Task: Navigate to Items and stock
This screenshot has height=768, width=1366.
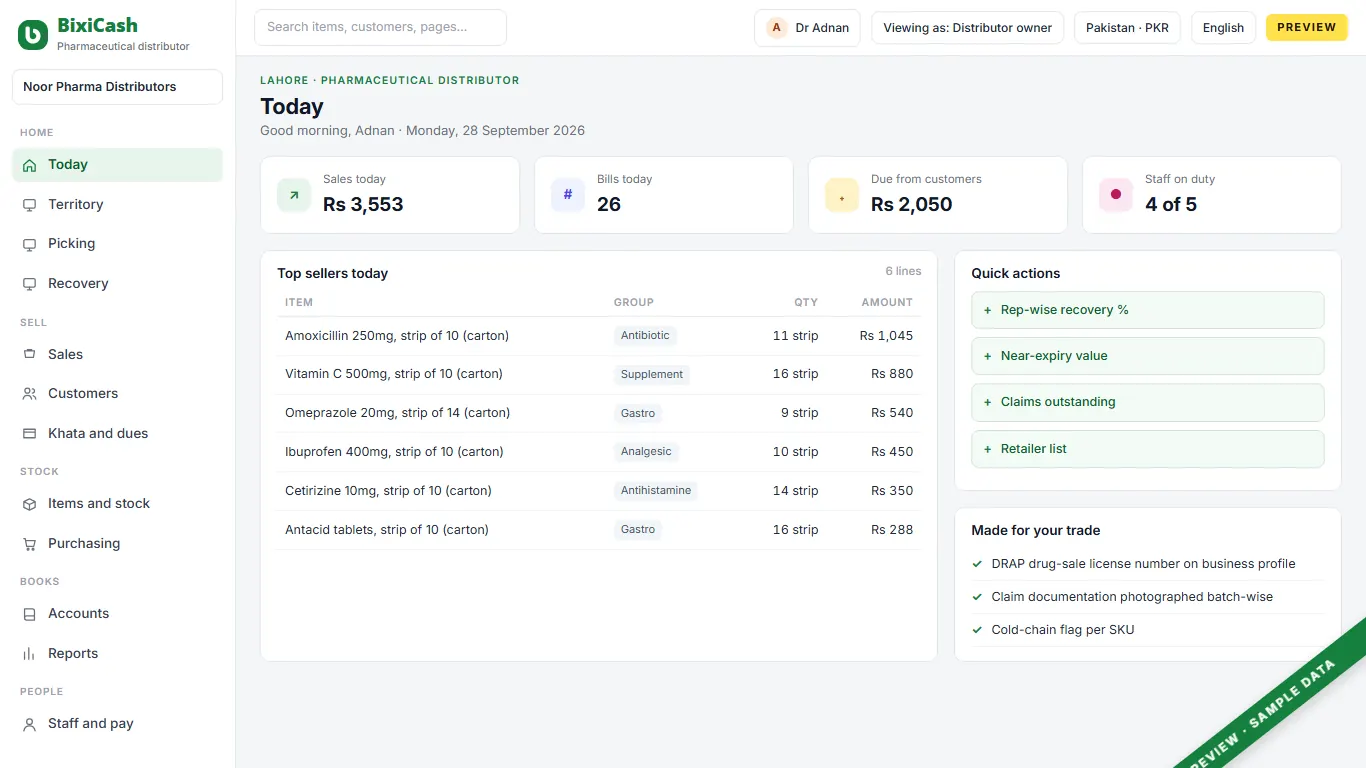Action: click(117, 504)
